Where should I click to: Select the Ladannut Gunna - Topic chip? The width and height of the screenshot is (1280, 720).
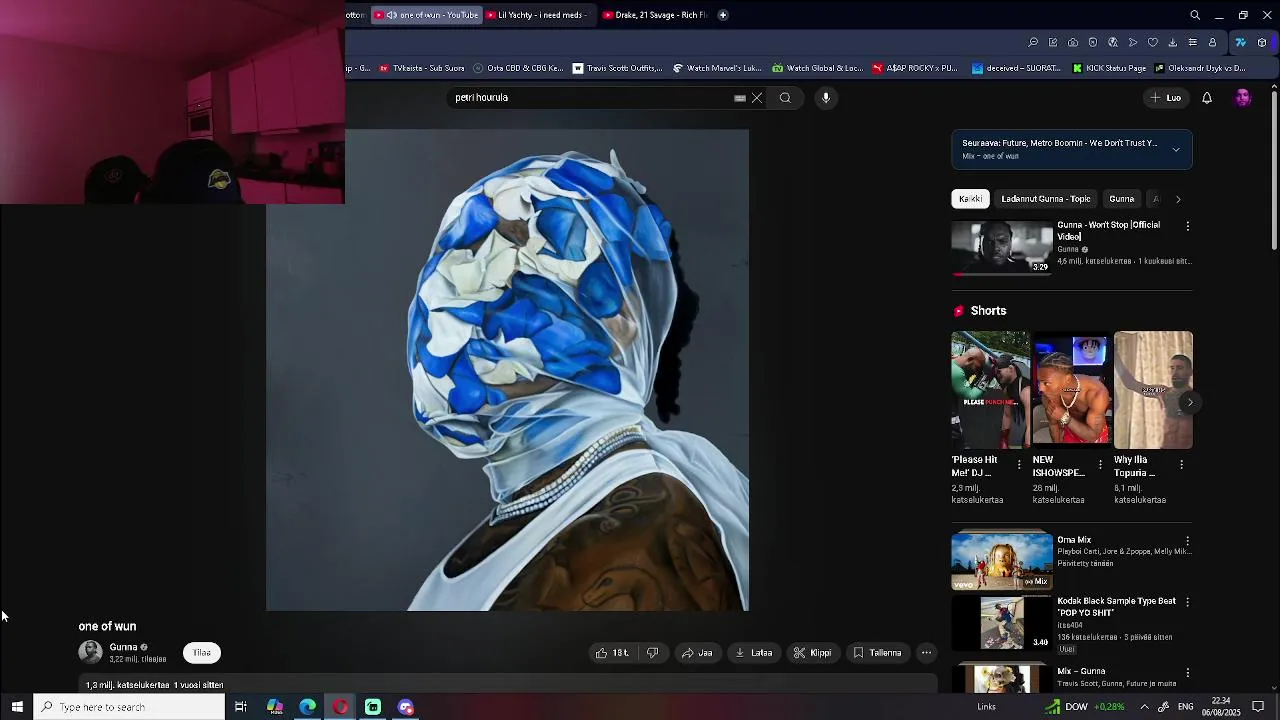(x=1046, y=199)
